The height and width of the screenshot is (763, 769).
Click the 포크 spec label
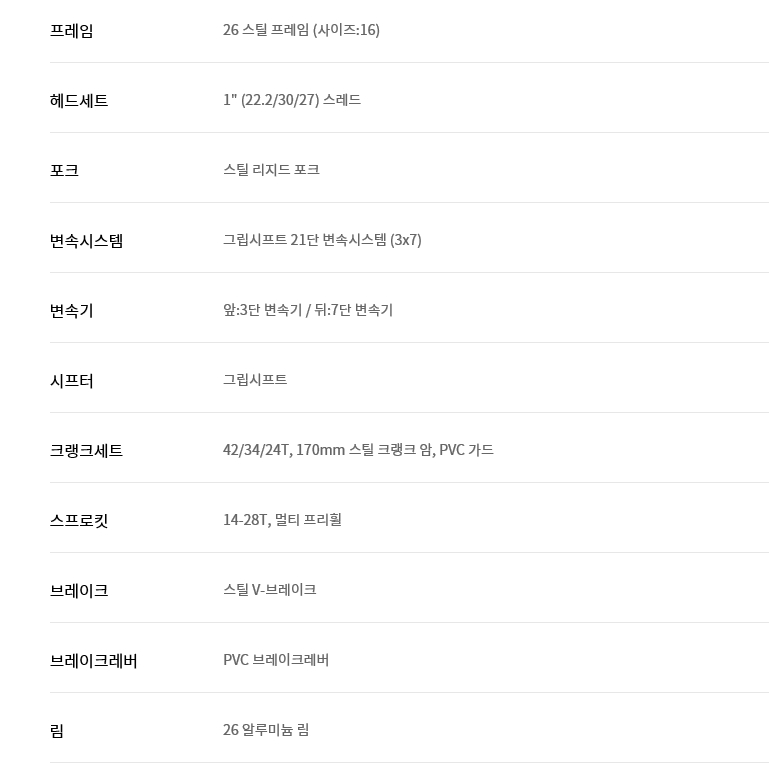64,170
